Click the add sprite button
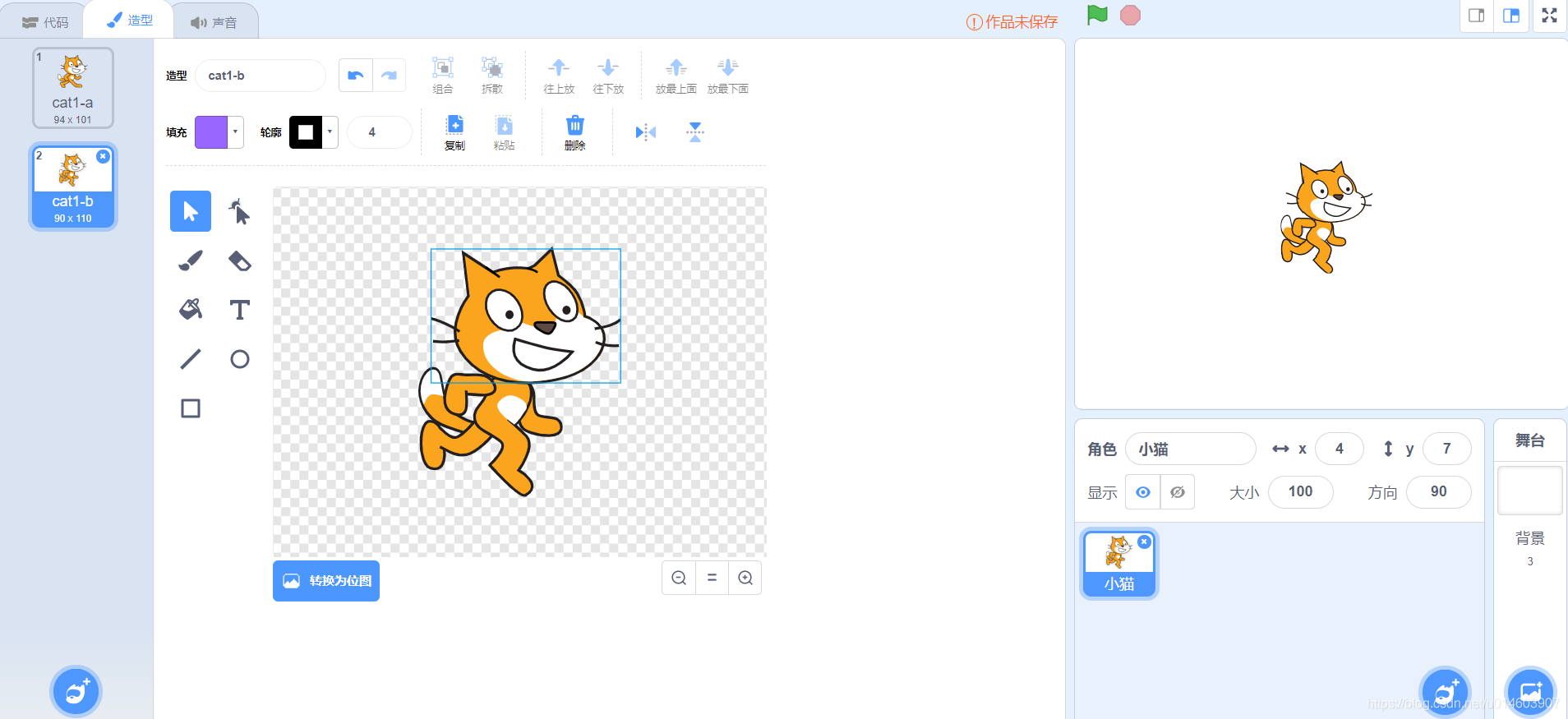 click(1445, 692)
